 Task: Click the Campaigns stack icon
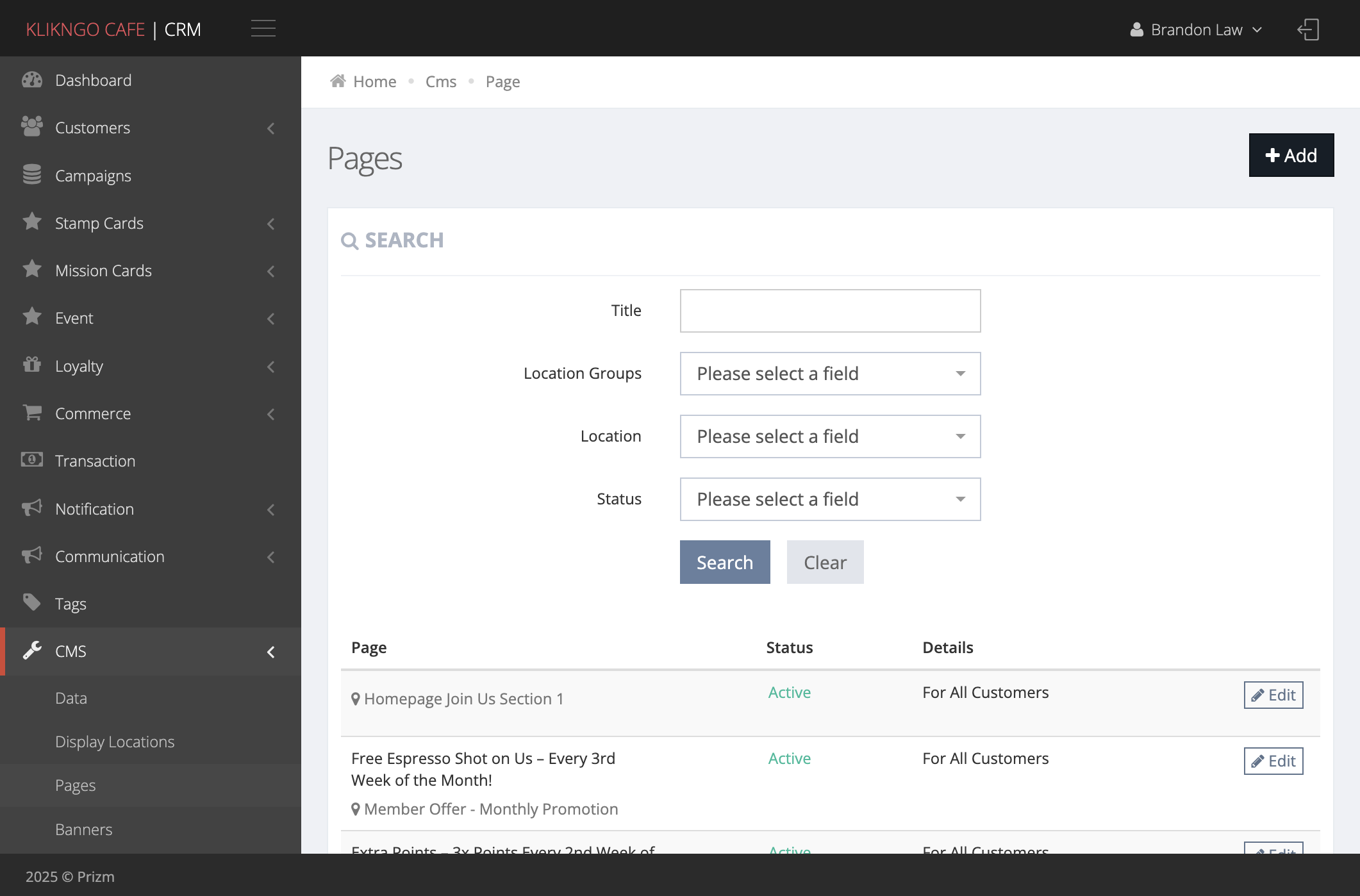(32, 174)
